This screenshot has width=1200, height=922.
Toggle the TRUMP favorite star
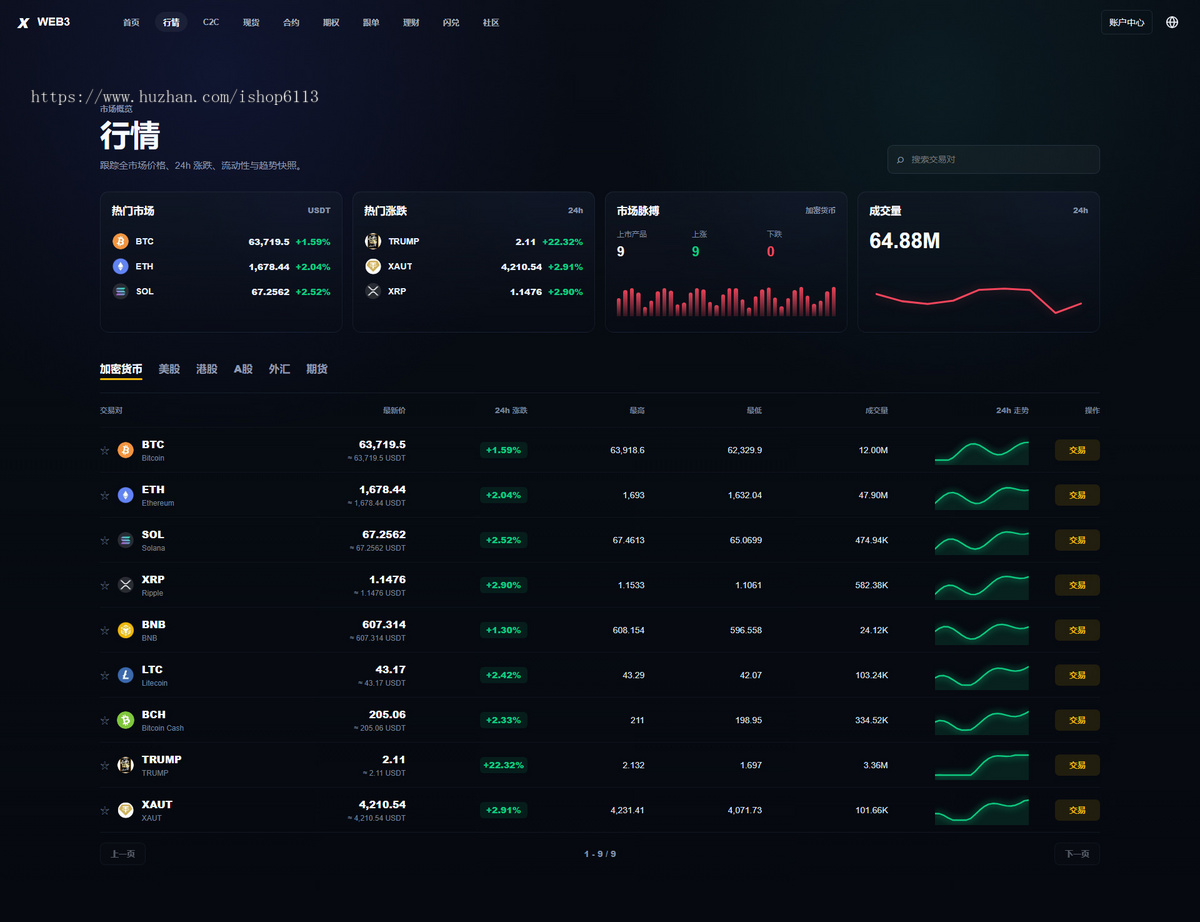point(104,765)
